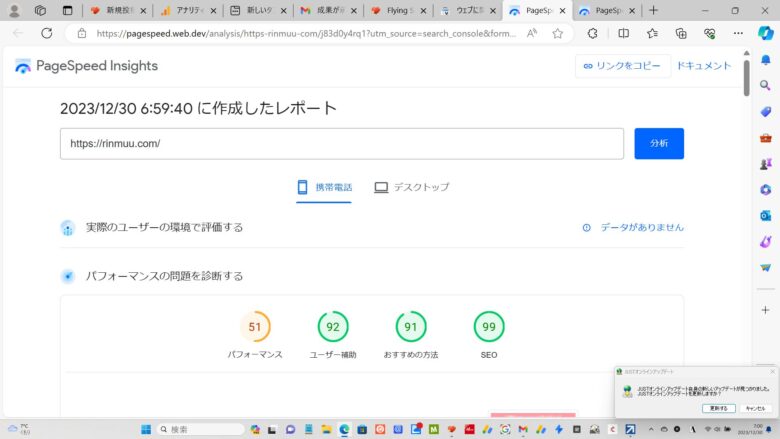The height and width of the screenshot is (439, 780).
Task: Open the Windows Start menu
Action: point(145,429)
